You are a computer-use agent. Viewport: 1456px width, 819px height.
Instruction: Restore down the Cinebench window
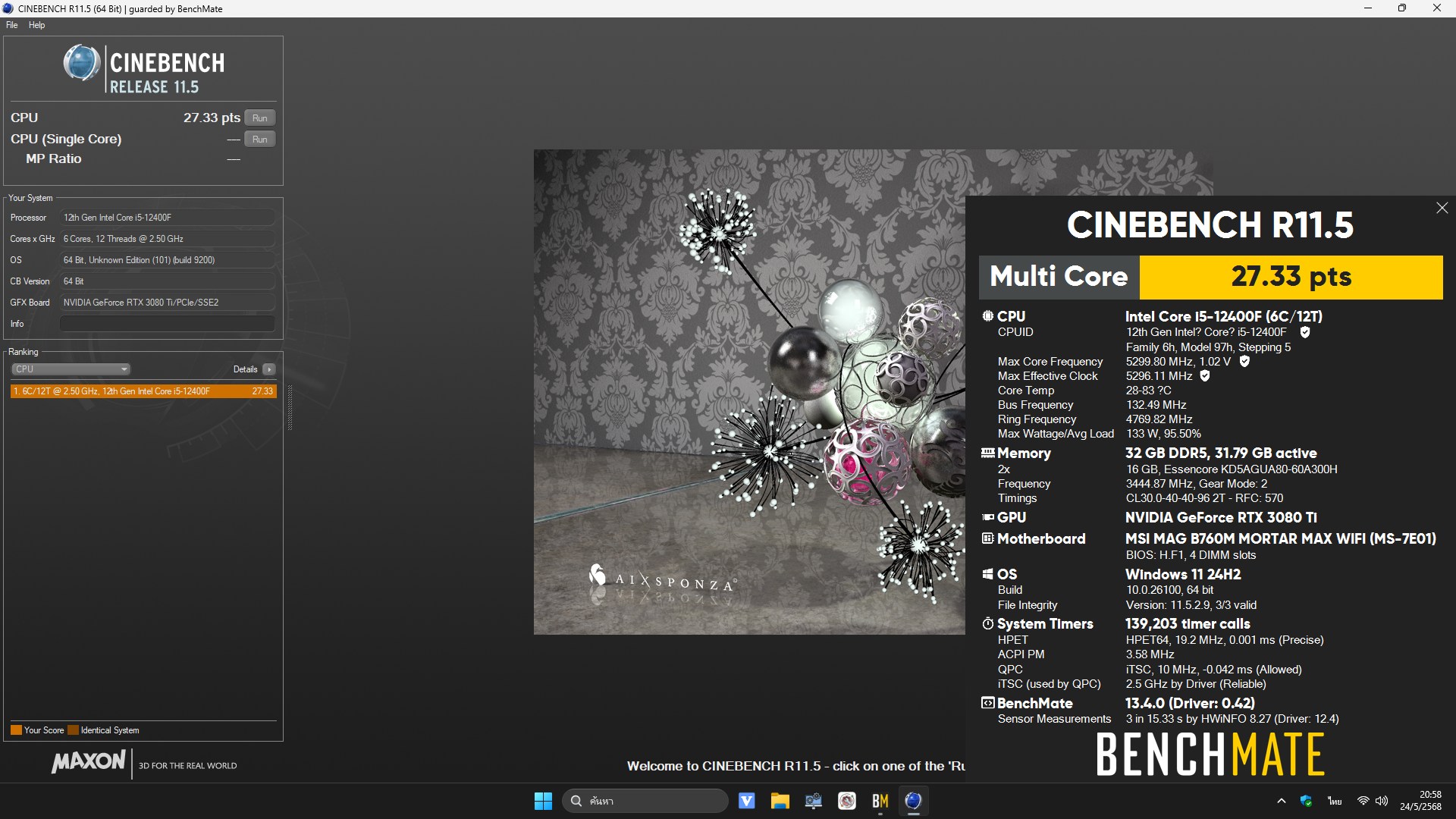point(1402,8)
